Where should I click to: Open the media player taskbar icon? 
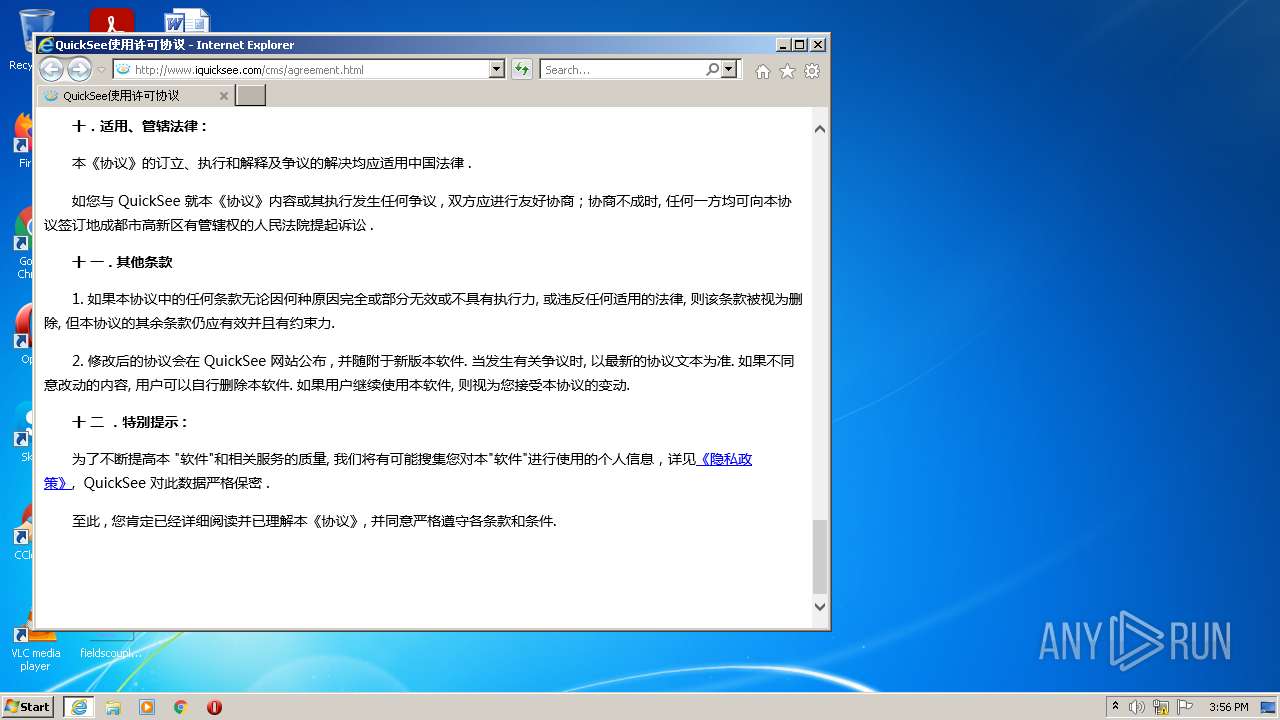[x=147, y=706]
